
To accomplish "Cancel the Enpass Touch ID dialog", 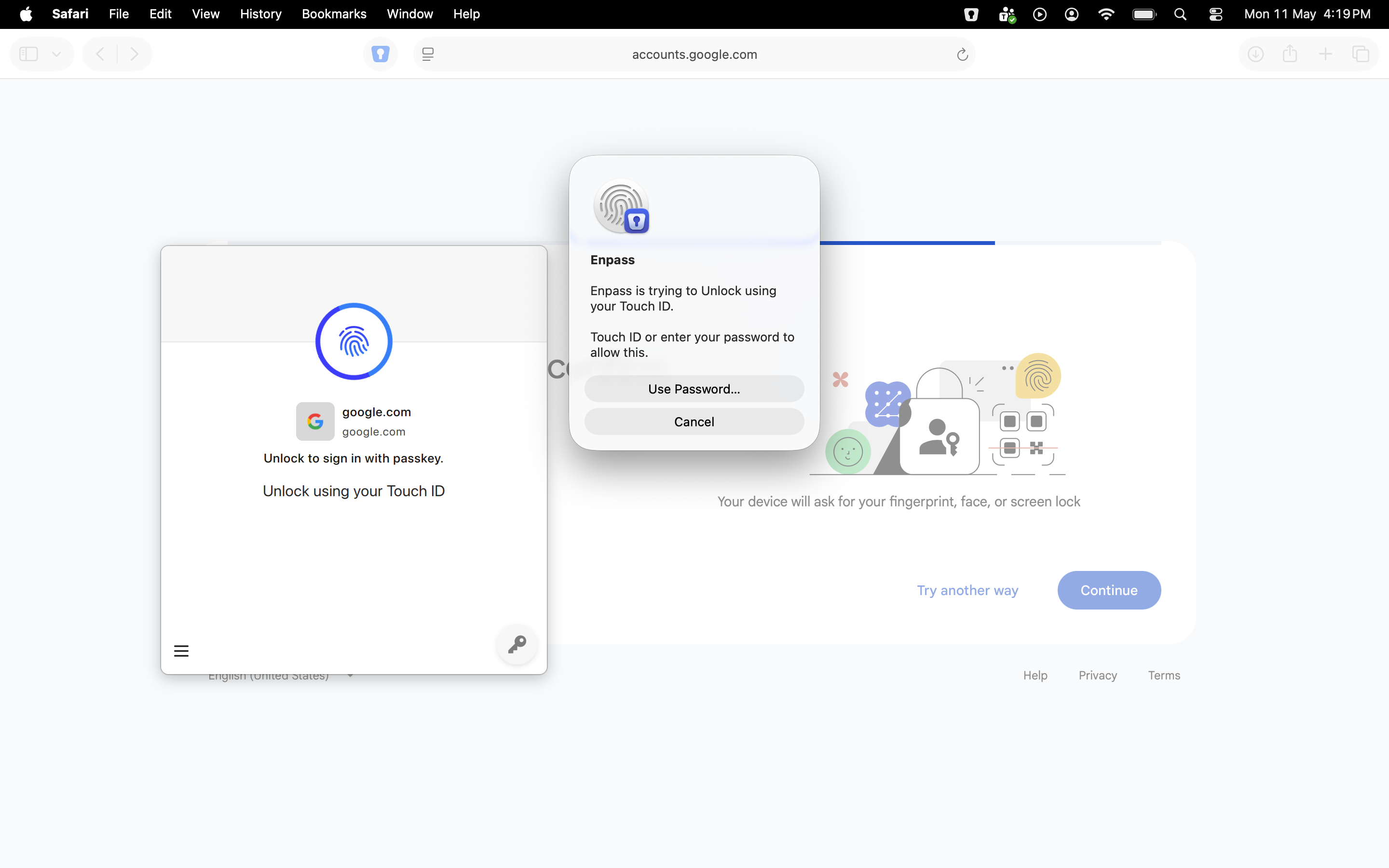I will click(694, 421).
